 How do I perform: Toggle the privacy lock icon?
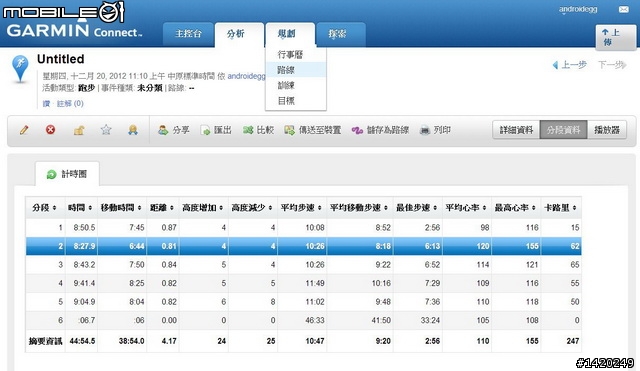pos(79,130)
